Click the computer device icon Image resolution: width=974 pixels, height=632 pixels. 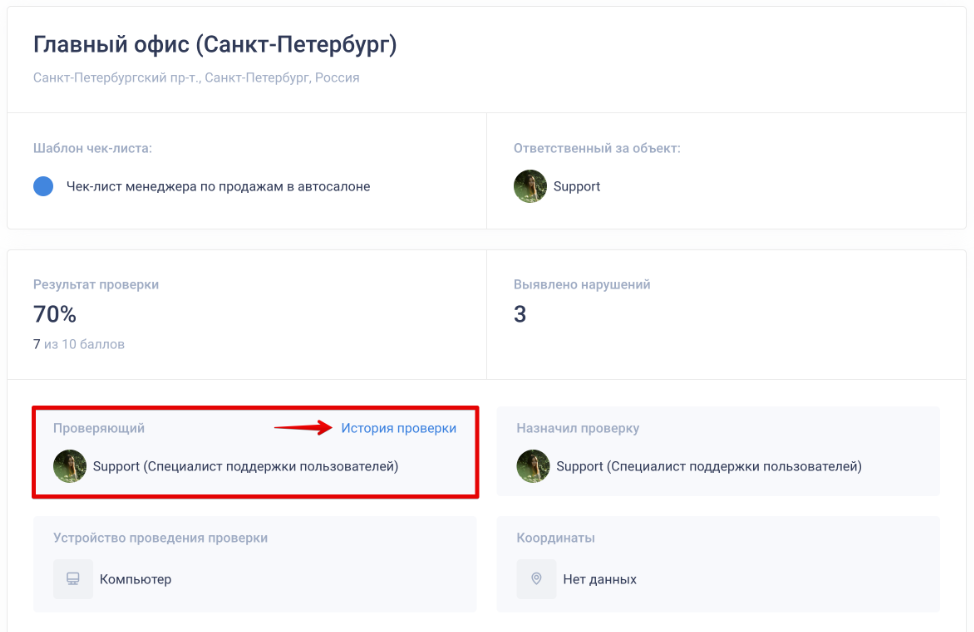73,579
